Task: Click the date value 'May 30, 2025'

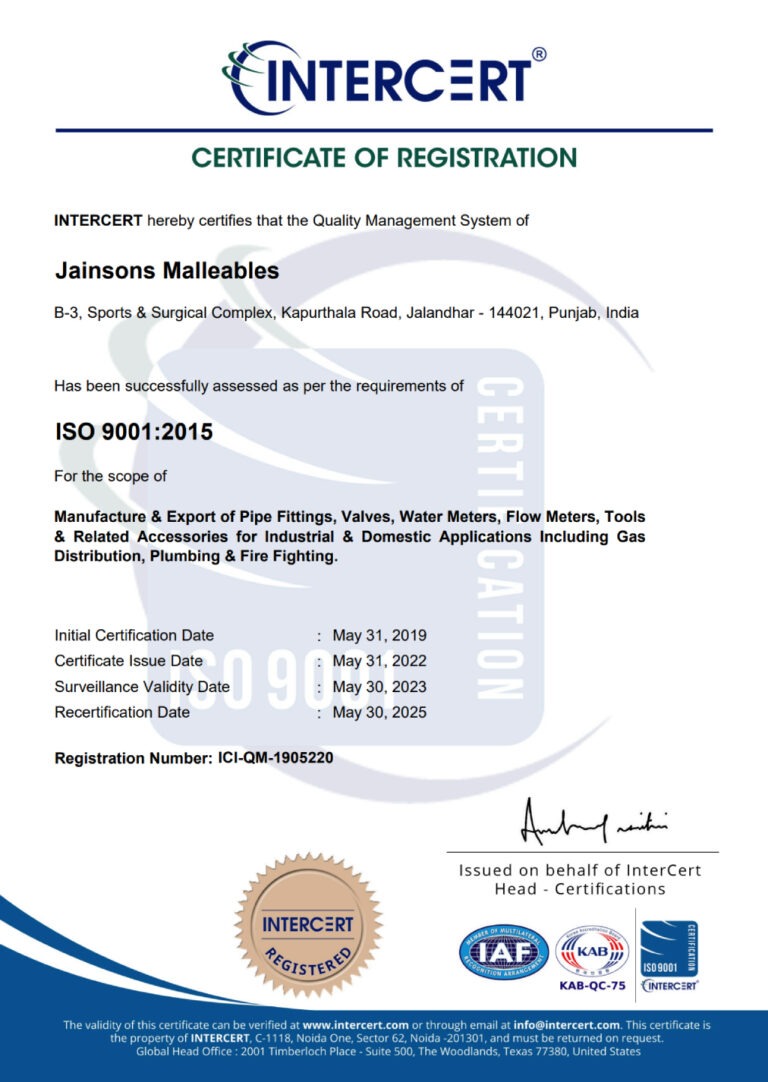Action: pos(380,712)
